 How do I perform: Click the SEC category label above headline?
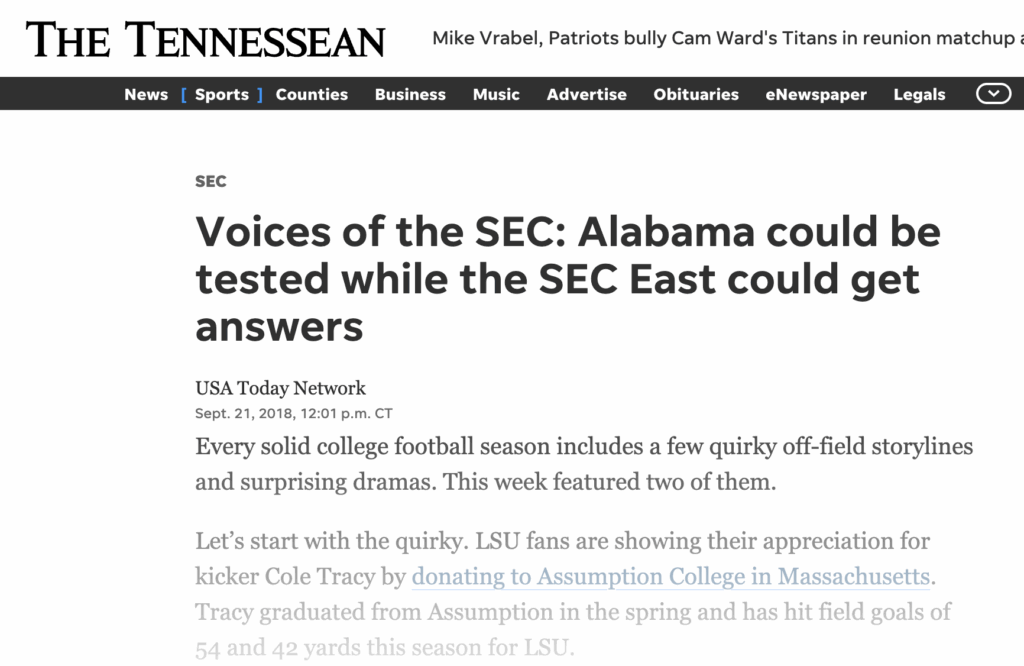(x=211, y=181)
